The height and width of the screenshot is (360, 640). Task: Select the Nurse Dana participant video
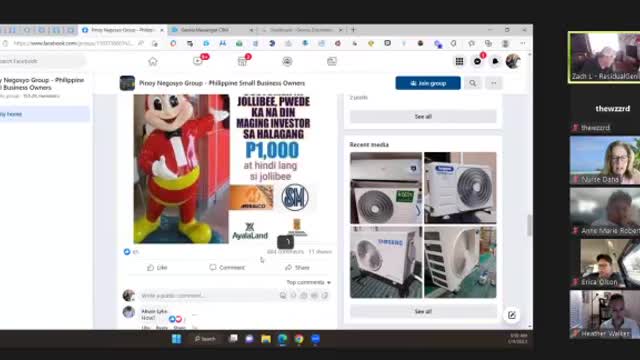(605, 160)
